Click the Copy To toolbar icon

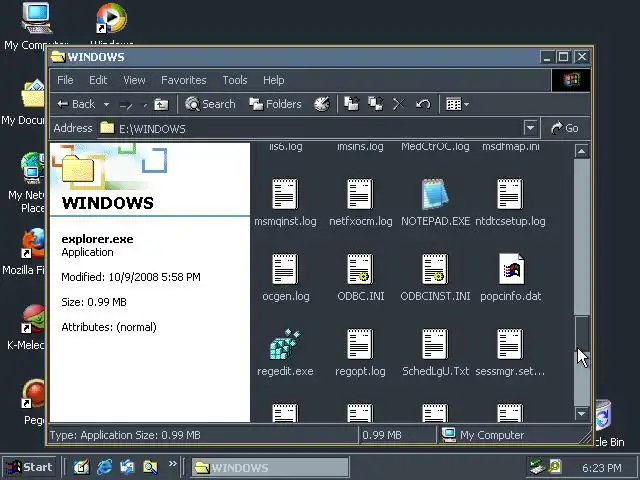pyautogui.click(x=376, y=104)
